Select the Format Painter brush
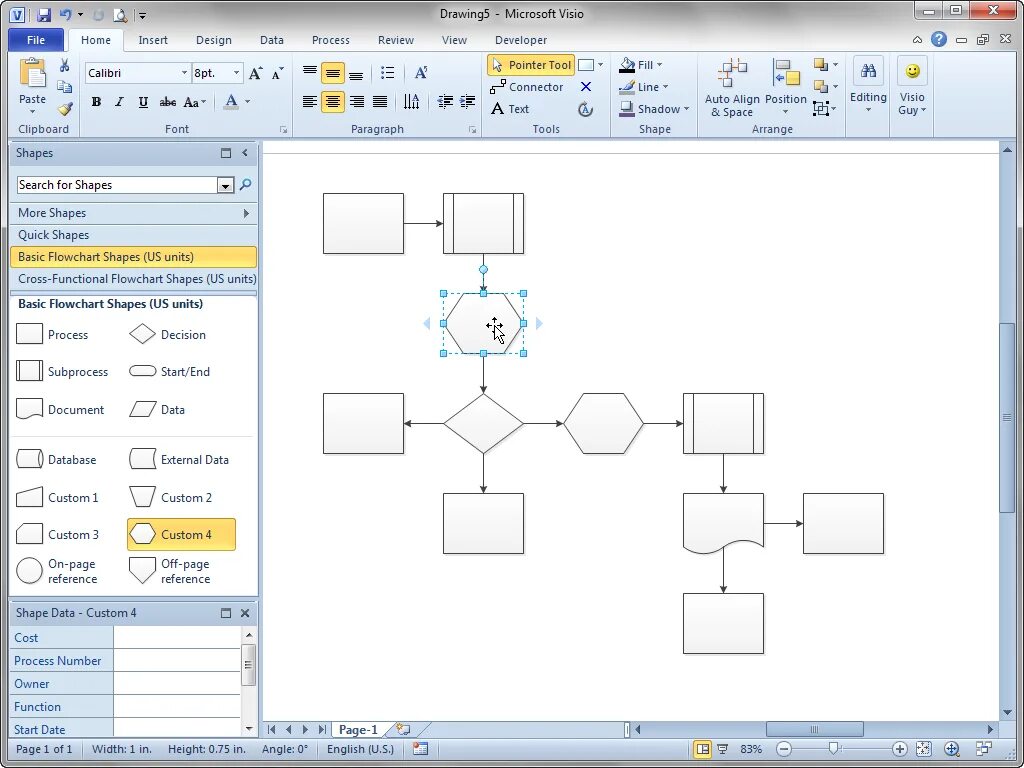Screen dimensions: 1024x768 click(x=64, y=108)
